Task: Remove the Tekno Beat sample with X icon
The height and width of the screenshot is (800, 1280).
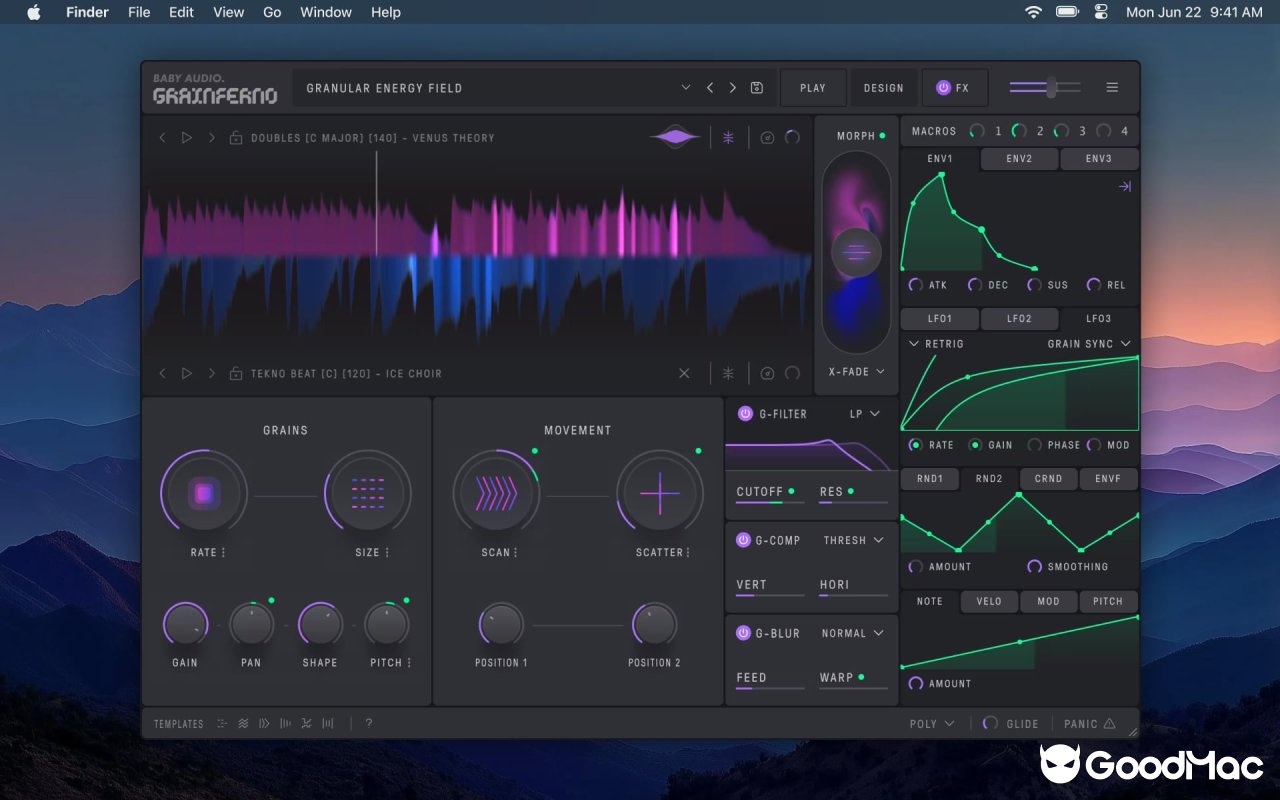Action: coord(684,373)
